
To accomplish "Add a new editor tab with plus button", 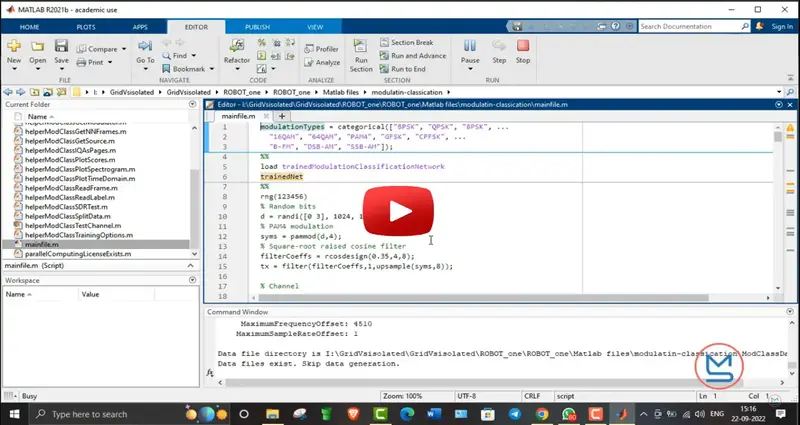I will pyautogui.click(x=282, y=116).
